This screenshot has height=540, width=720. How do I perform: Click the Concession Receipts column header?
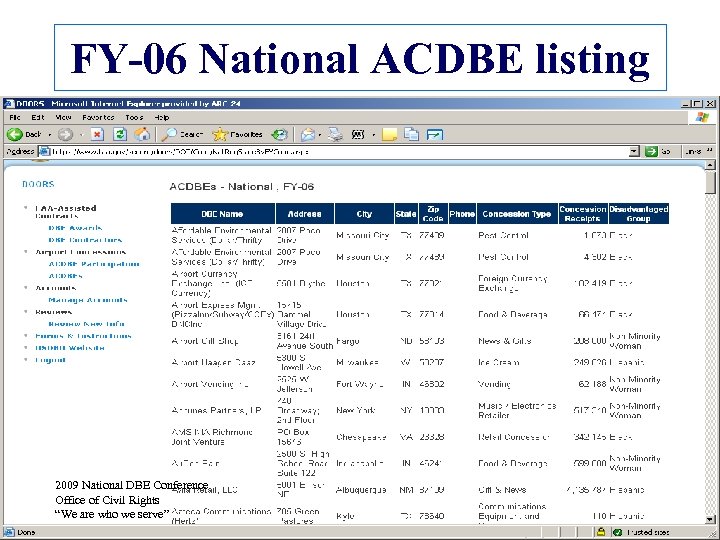click(x=583, y=214)
